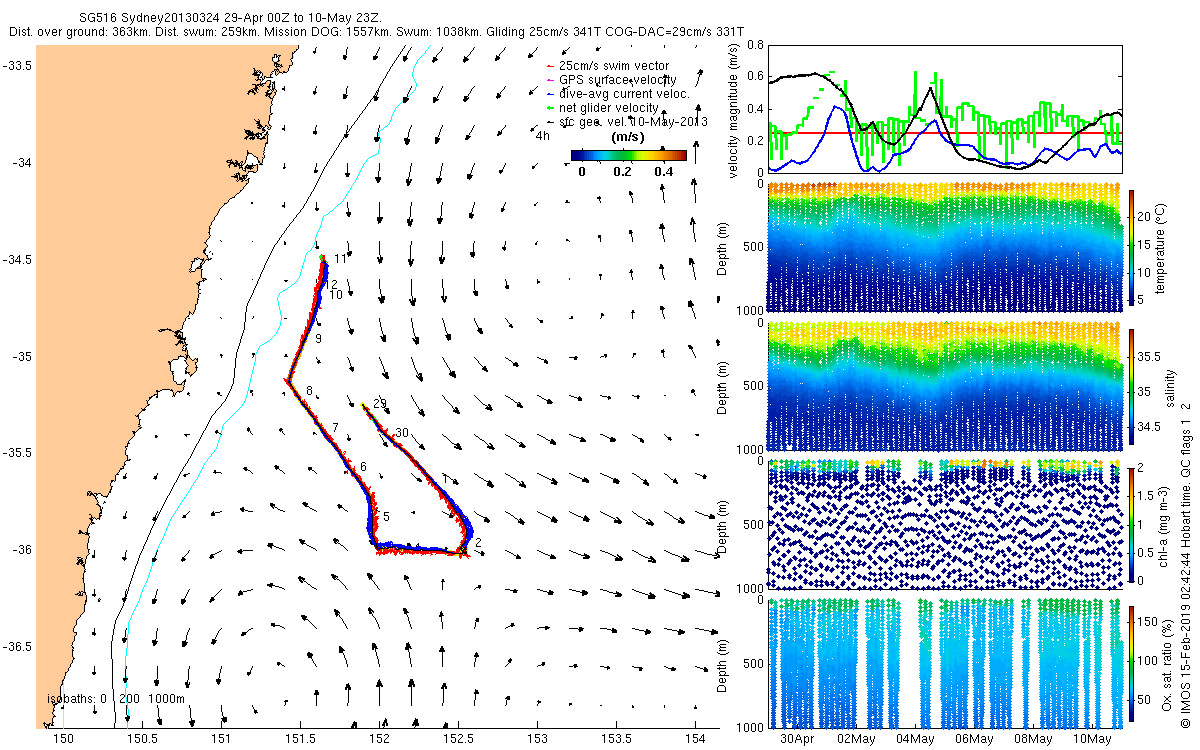Select the 'GPS surface velocity' legend entry
1200x750 pixels.
[x=611, y=80]
